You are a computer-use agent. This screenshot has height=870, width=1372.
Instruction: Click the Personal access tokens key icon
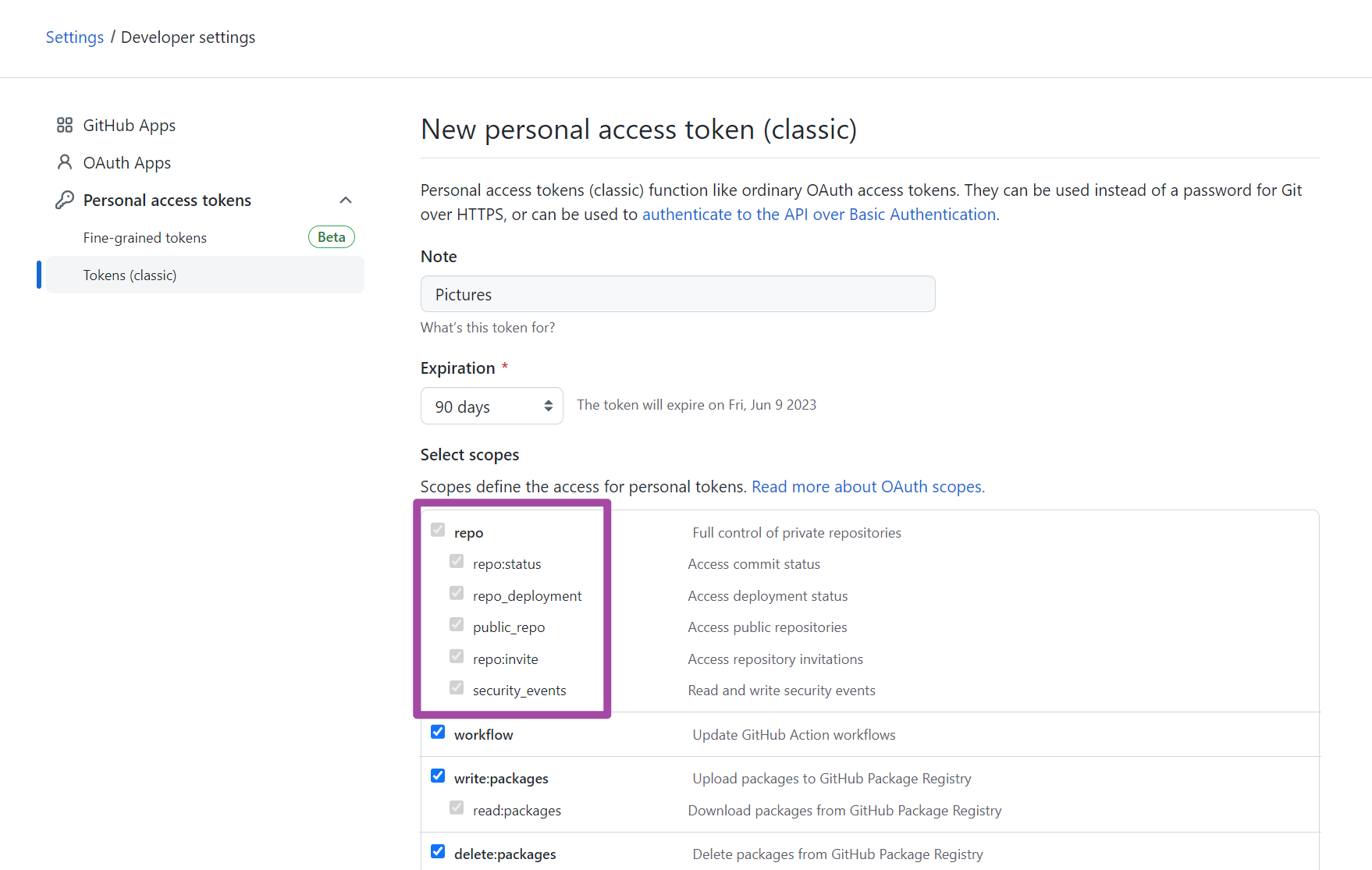pyautogui.click(x=65, y=201)
